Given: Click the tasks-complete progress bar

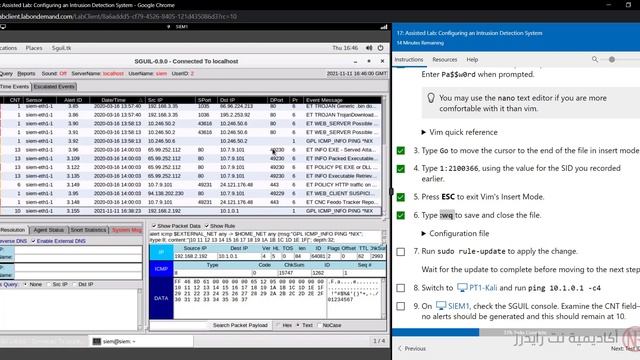Looking at the screenshot, I should pos(516,332).
